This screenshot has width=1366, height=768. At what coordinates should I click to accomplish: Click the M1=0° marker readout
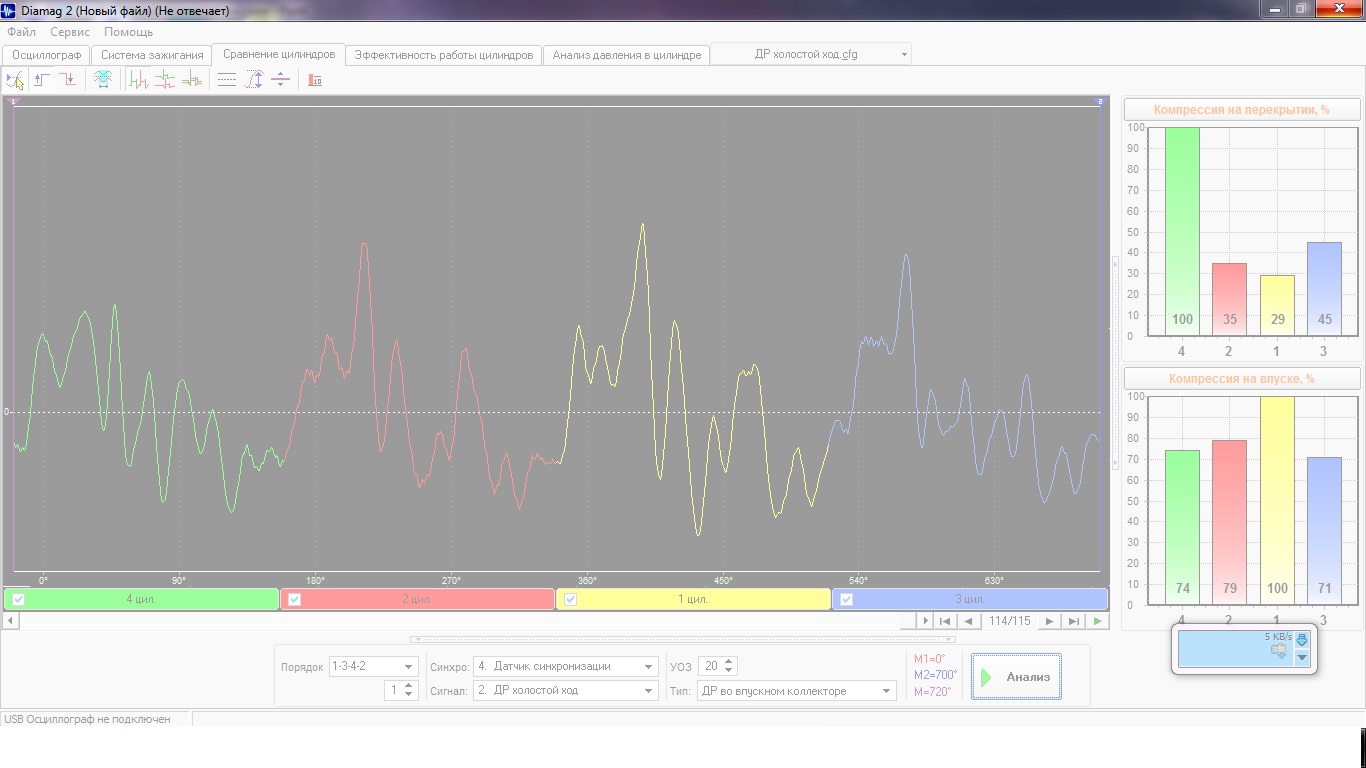pos(930,659)
